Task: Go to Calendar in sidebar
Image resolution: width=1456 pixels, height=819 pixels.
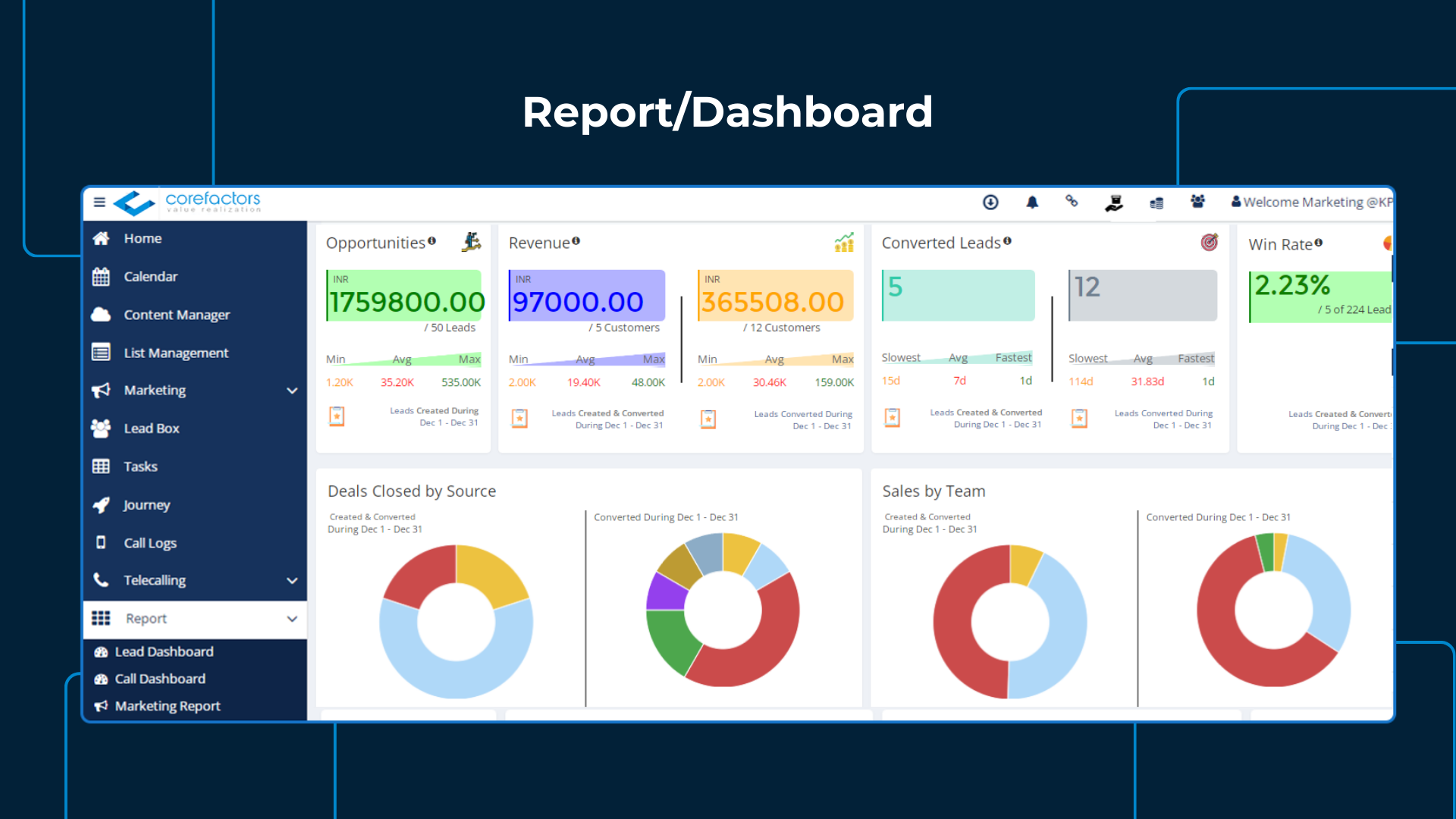Action: pos(150,277)
